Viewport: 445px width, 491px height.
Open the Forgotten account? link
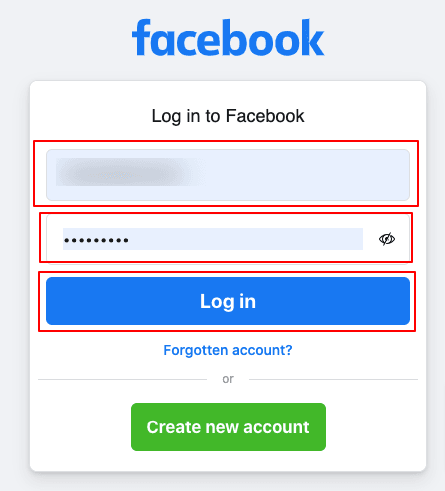(x=228, y=350)
